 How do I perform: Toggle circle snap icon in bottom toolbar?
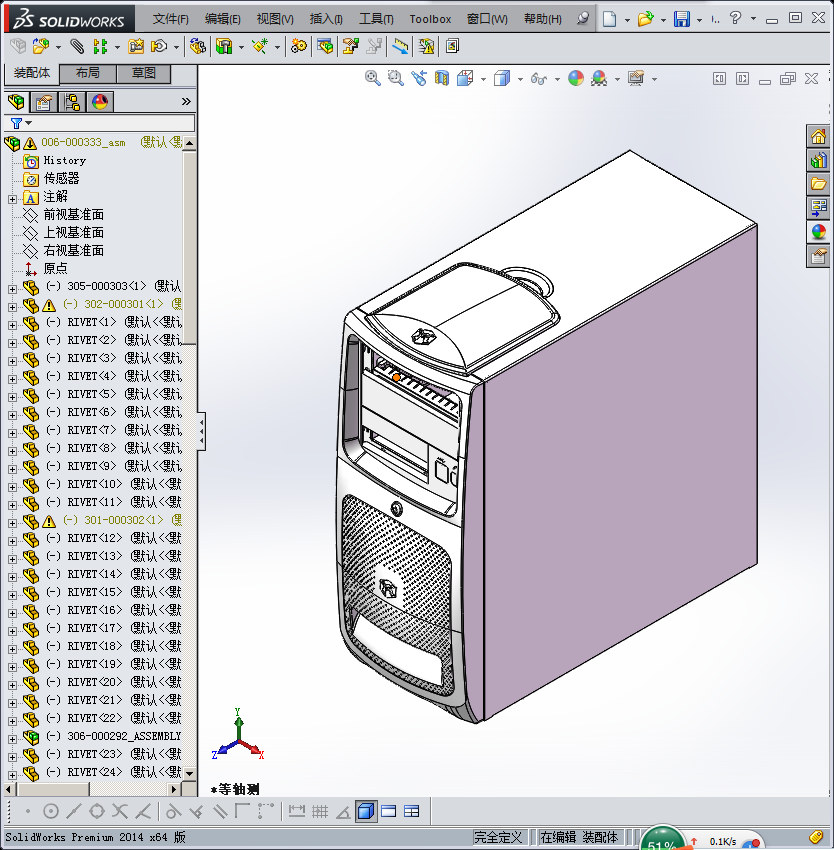[x=50, y=811]
